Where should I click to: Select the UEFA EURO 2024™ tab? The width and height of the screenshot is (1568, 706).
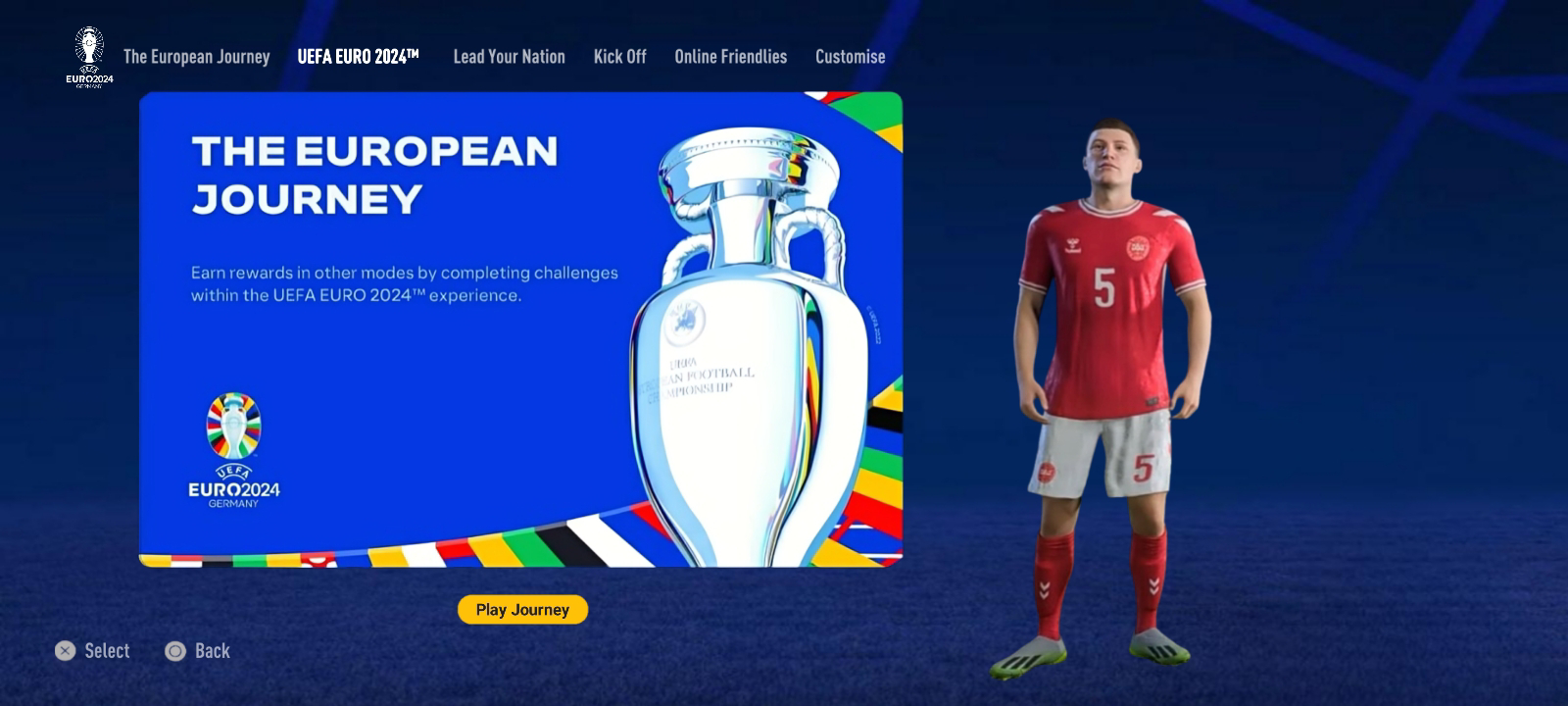pyautogui.click(x=358, y=57)
